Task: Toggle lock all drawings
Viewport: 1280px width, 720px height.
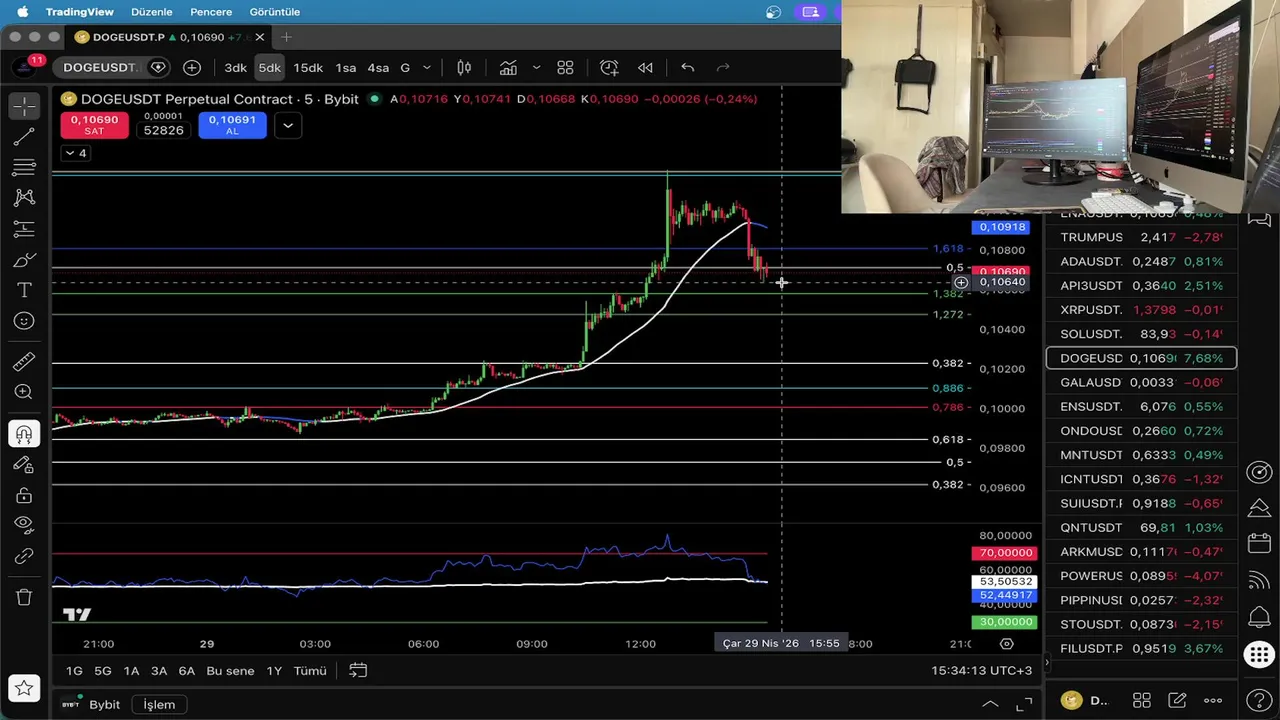Action: click(24, 496)
